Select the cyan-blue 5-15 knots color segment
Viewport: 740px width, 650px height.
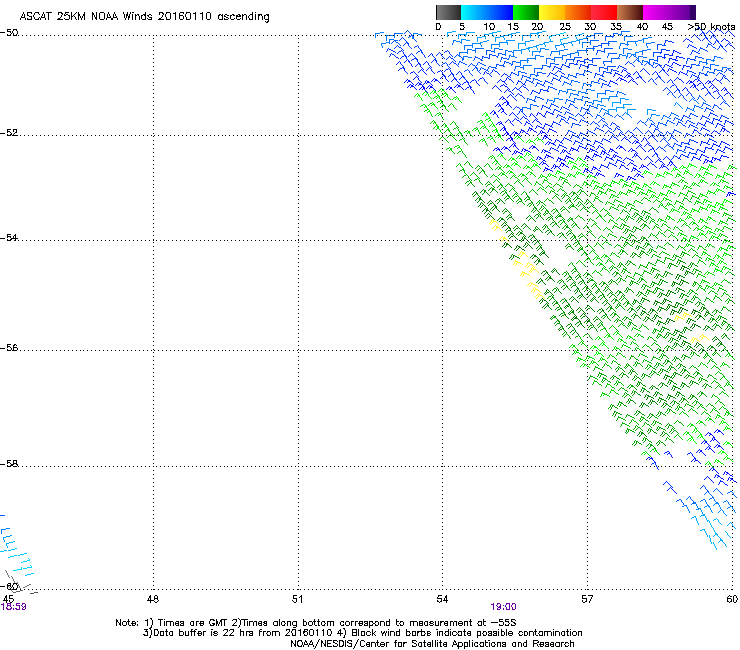tap(487, 12)
